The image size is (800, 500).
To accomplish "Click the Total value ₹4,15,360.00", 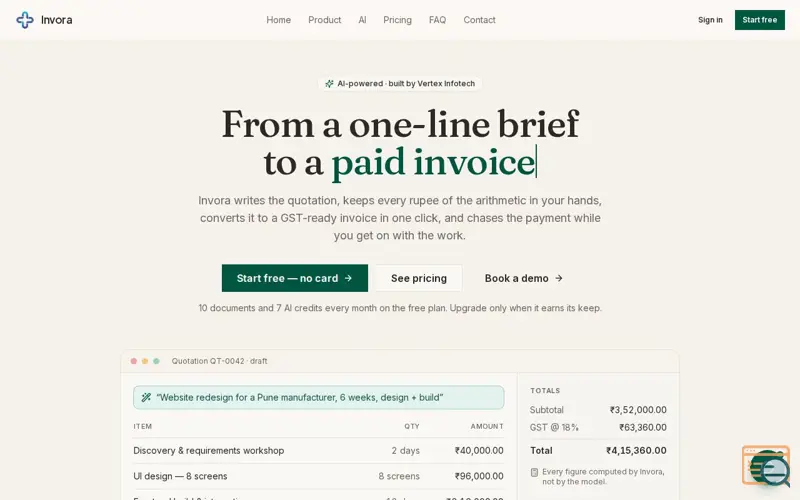I will click(636, 451).
